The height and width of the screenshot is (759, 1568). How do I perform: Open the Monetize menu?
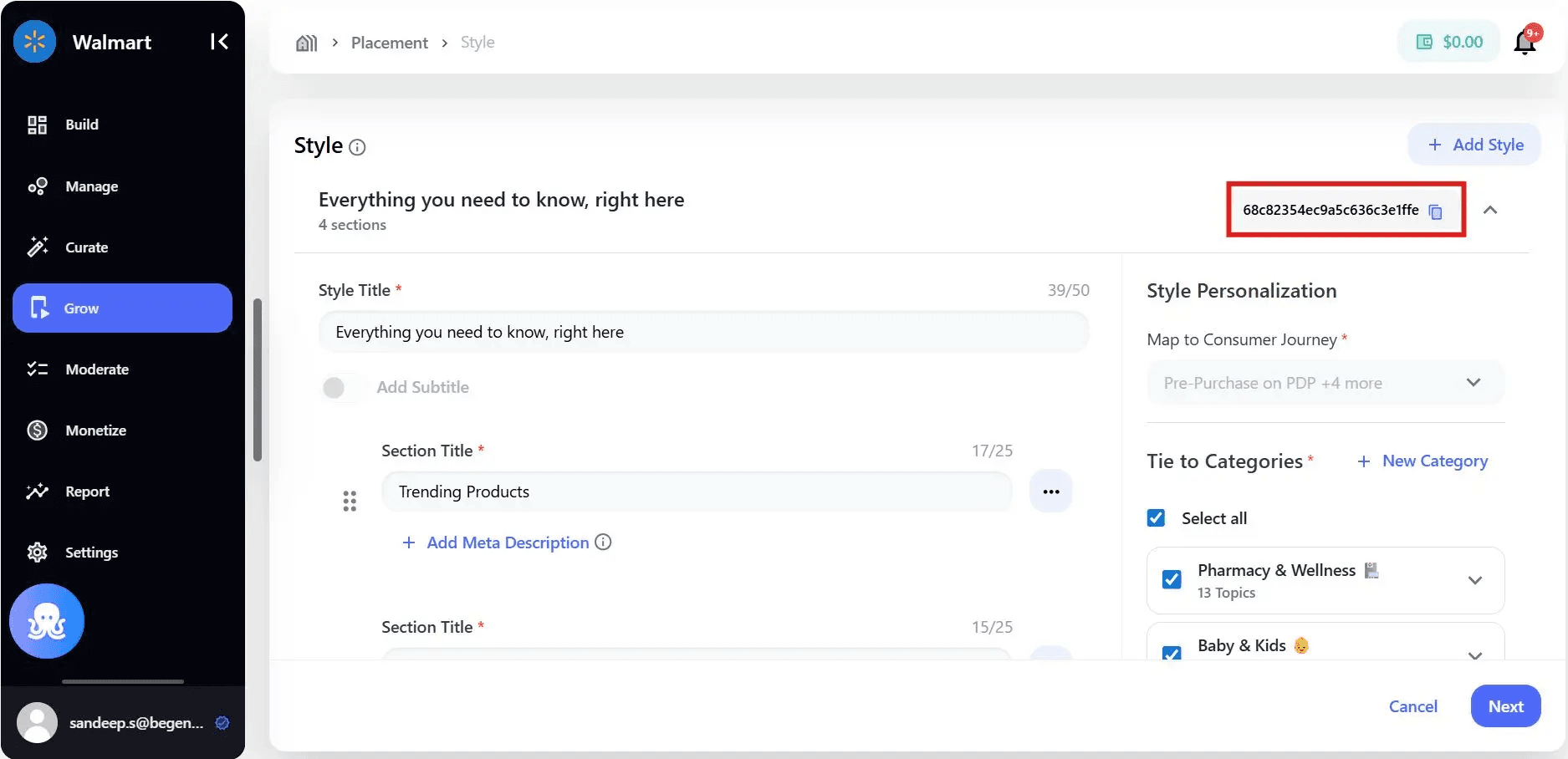click(122, 430)
